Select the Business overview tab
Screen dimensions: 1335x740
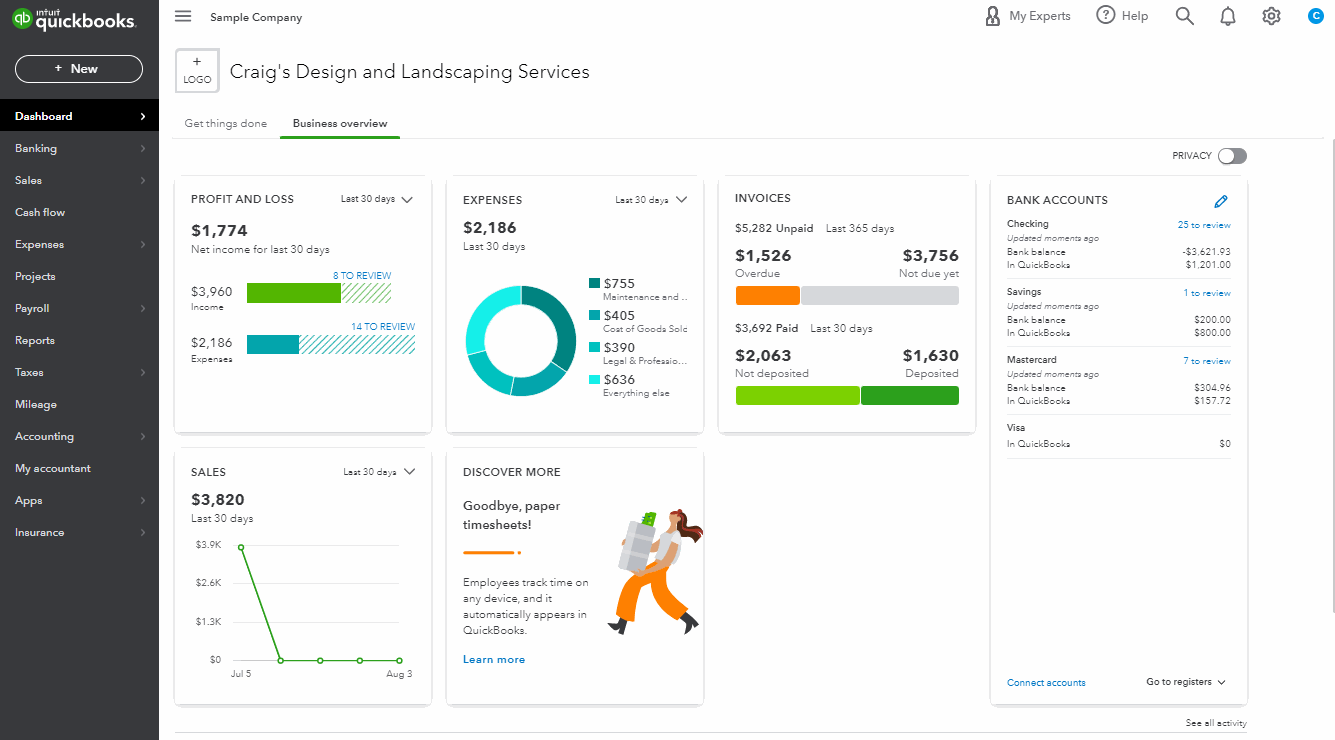(340, 124)
